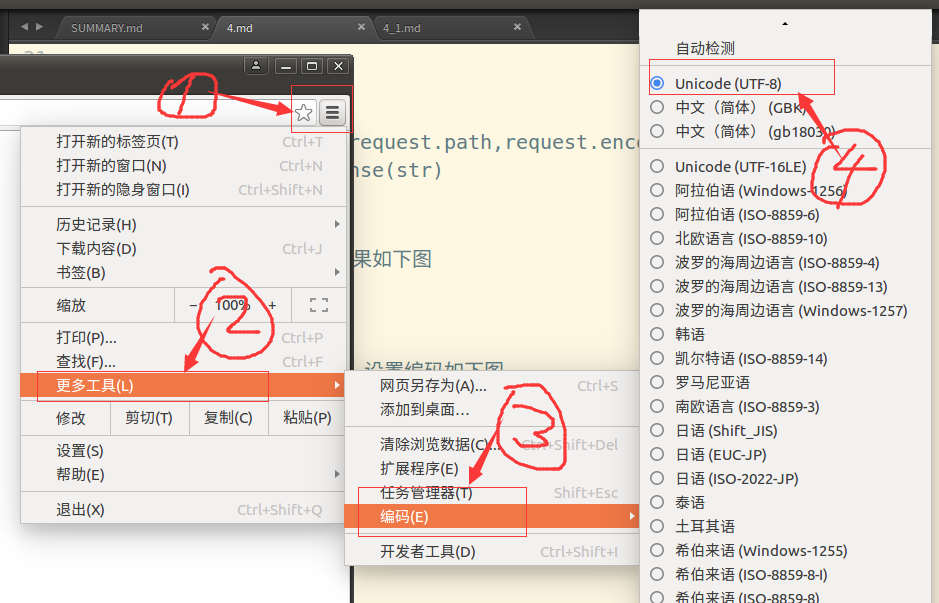Close the SUMMARY.md tab

coord(205,27)
